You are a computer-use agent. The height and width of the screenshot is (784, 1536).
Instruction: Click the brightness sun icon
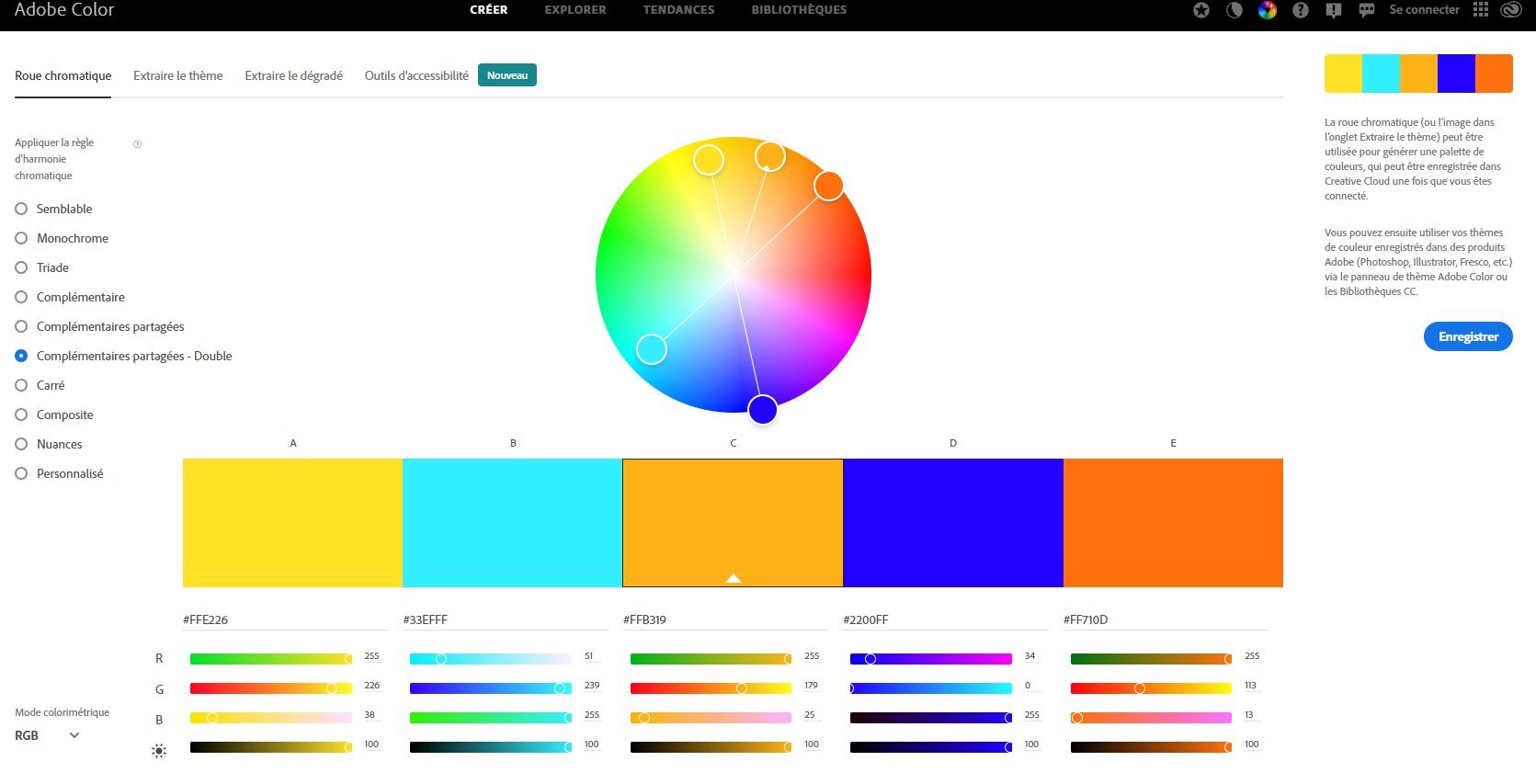coord(159,751)
